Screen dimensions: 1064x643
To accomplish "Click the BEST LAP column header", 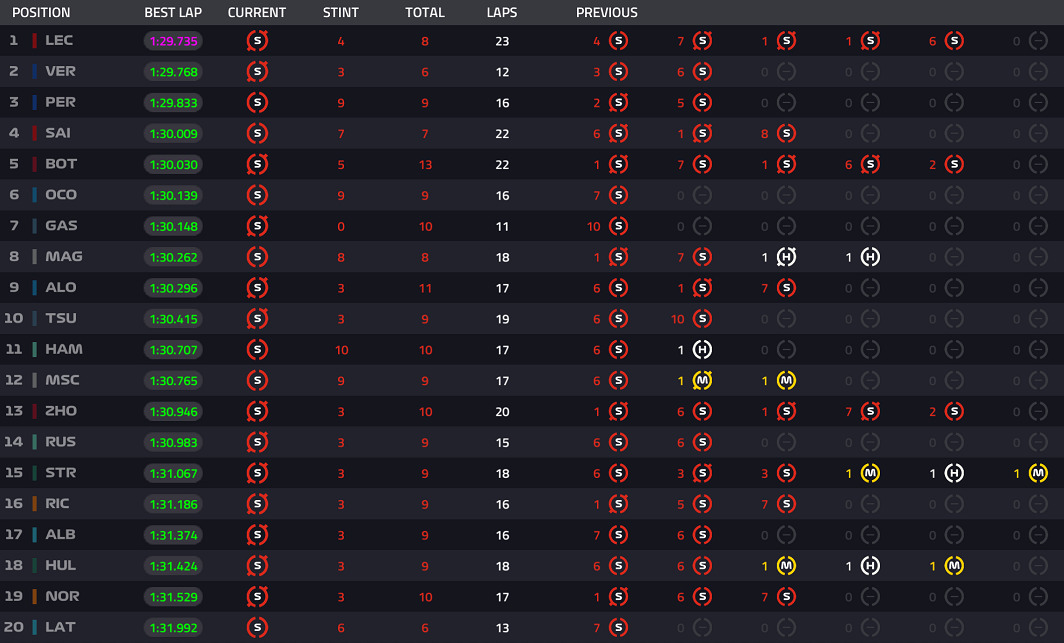I will click(x=173, y=12).
